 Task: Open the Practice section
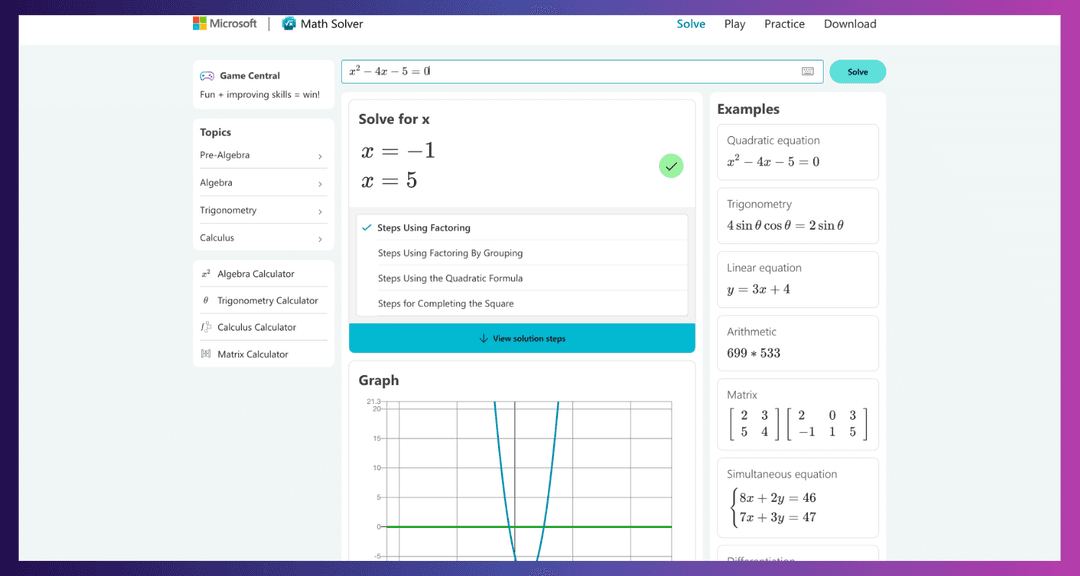point(784,23)
